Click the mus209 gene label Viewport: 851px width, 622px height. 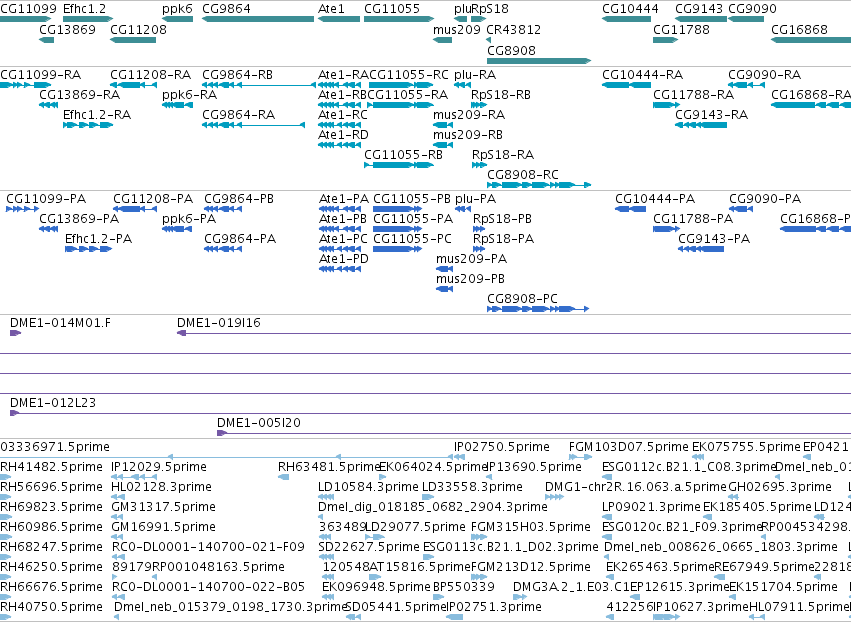pyautogui.click(x=456, y=29)
